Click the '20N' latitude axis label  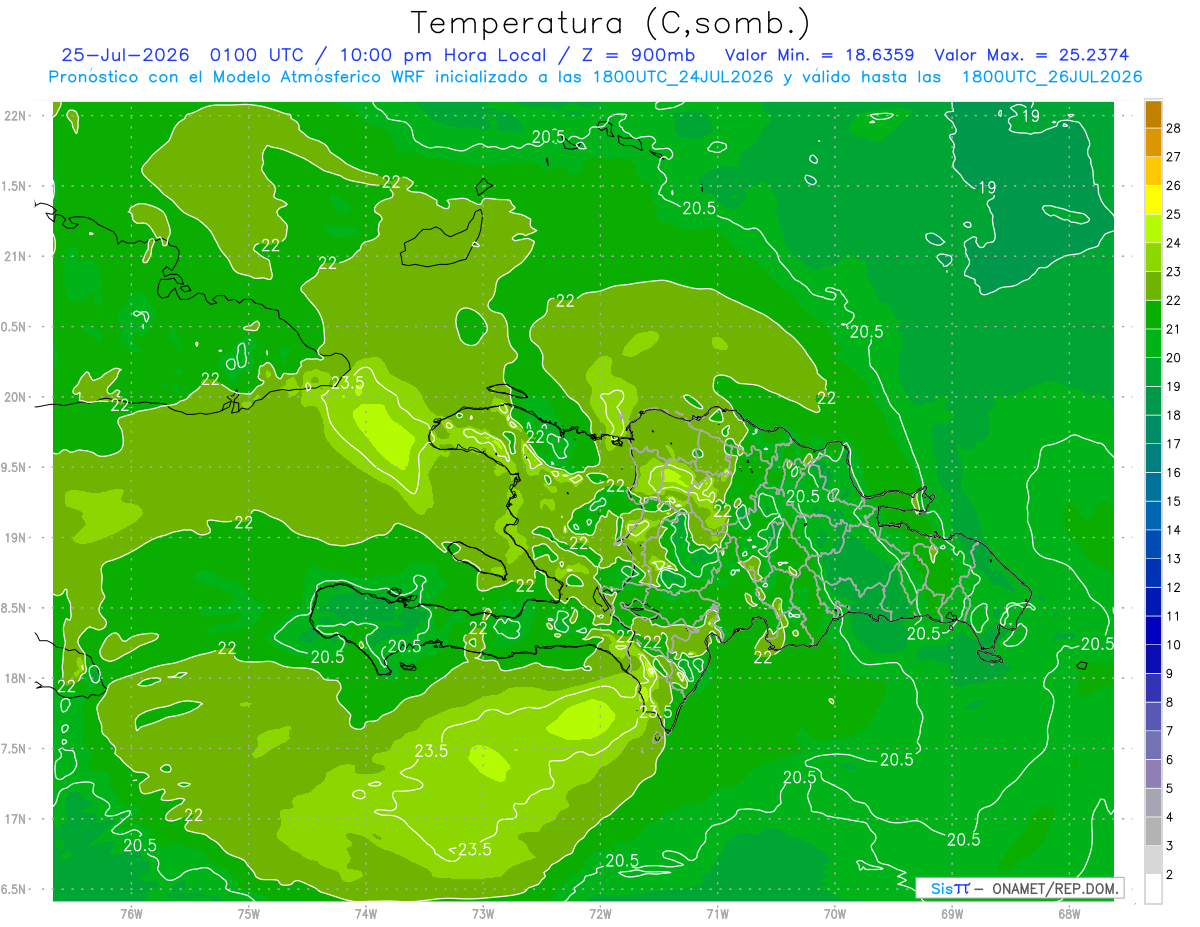(x=15, y=397)
